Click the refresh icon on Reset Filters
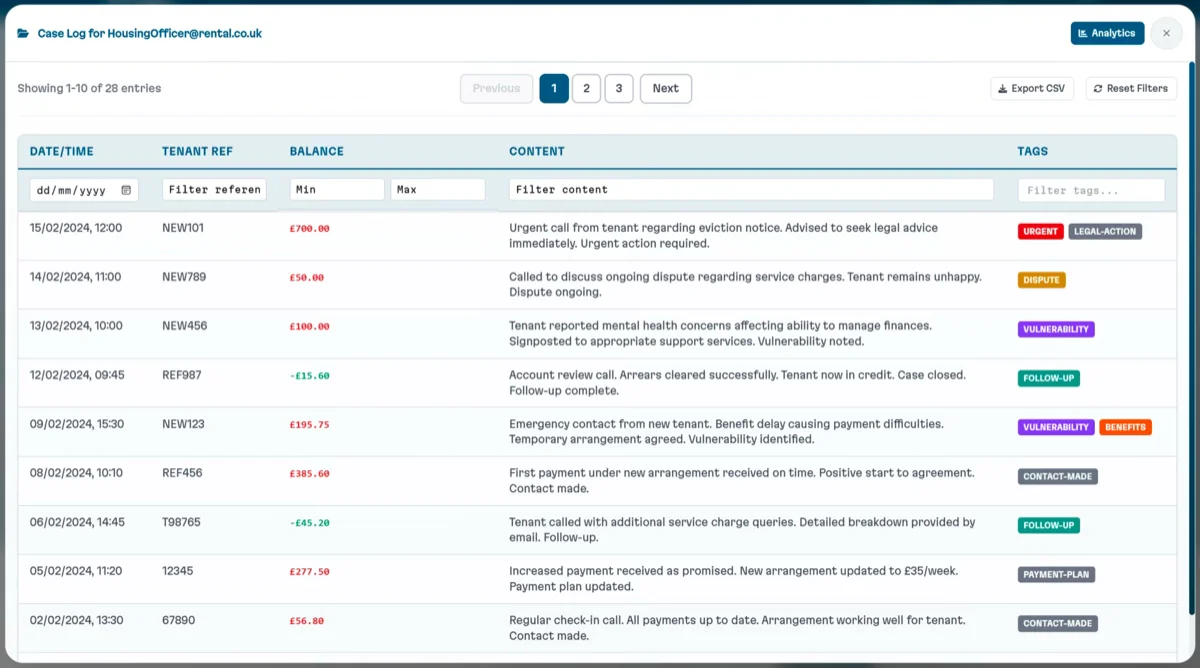Viewport: 1200px width, 668px height. 1097,88
